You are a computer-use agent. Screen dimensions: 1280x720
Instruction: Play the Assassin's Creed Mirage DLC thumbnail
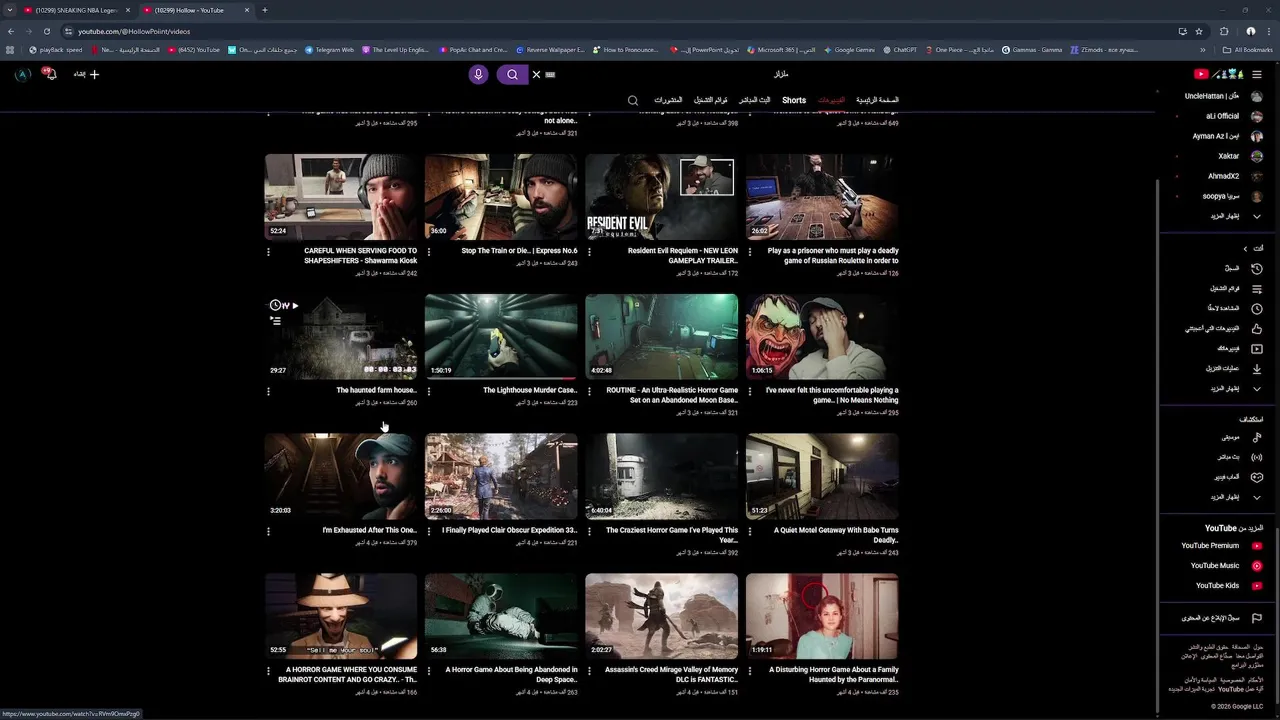(x=661, y=616)
